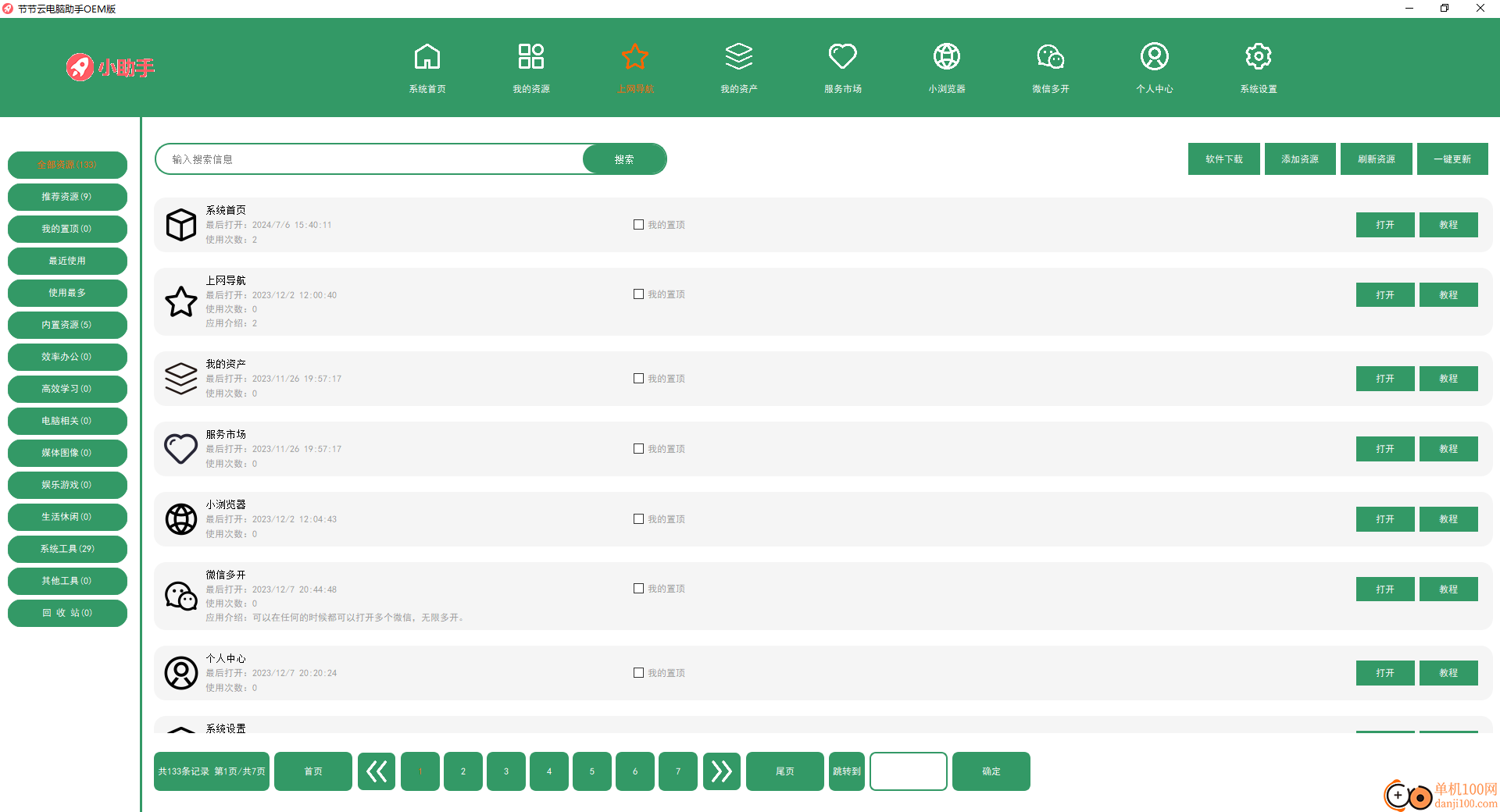Go to page 3
The width and height of the screenshot is (1500, 812).
click(x=506, y=771)
